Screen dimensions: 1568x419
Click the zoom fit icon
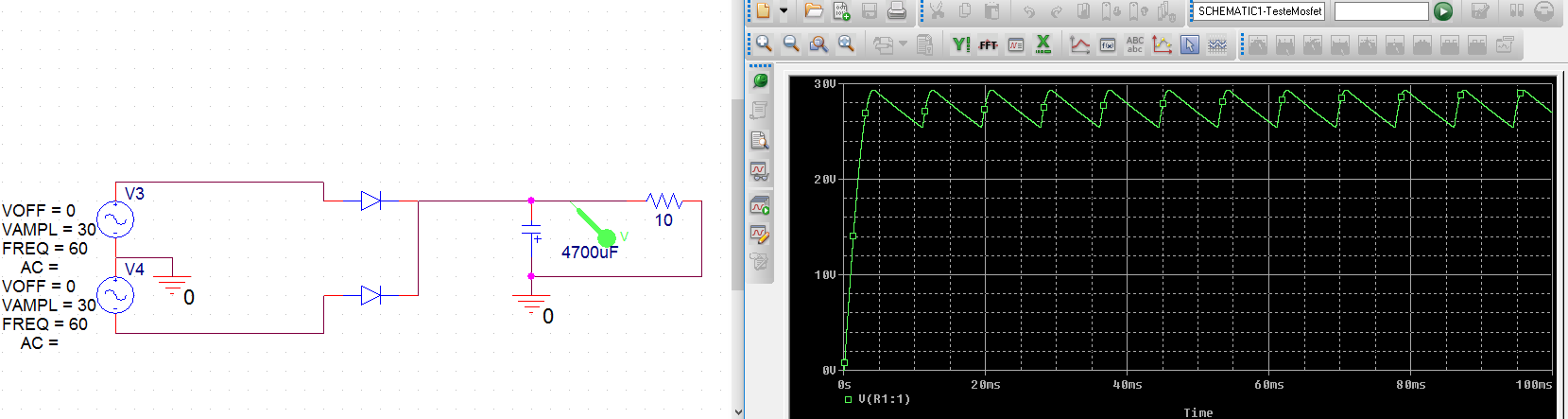[846, 44]
